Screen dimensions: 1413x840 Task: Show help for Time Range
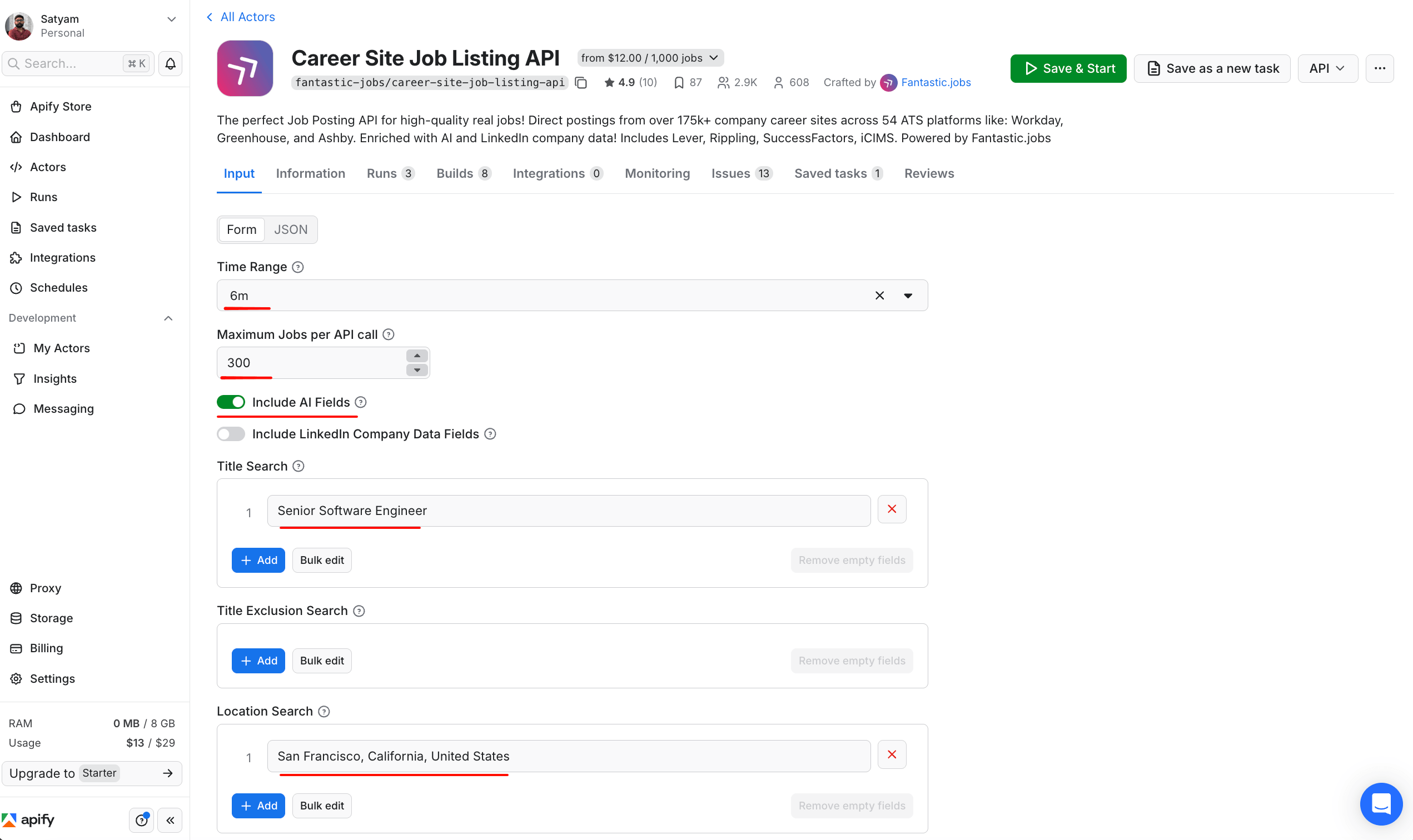[x=298, y=267]
